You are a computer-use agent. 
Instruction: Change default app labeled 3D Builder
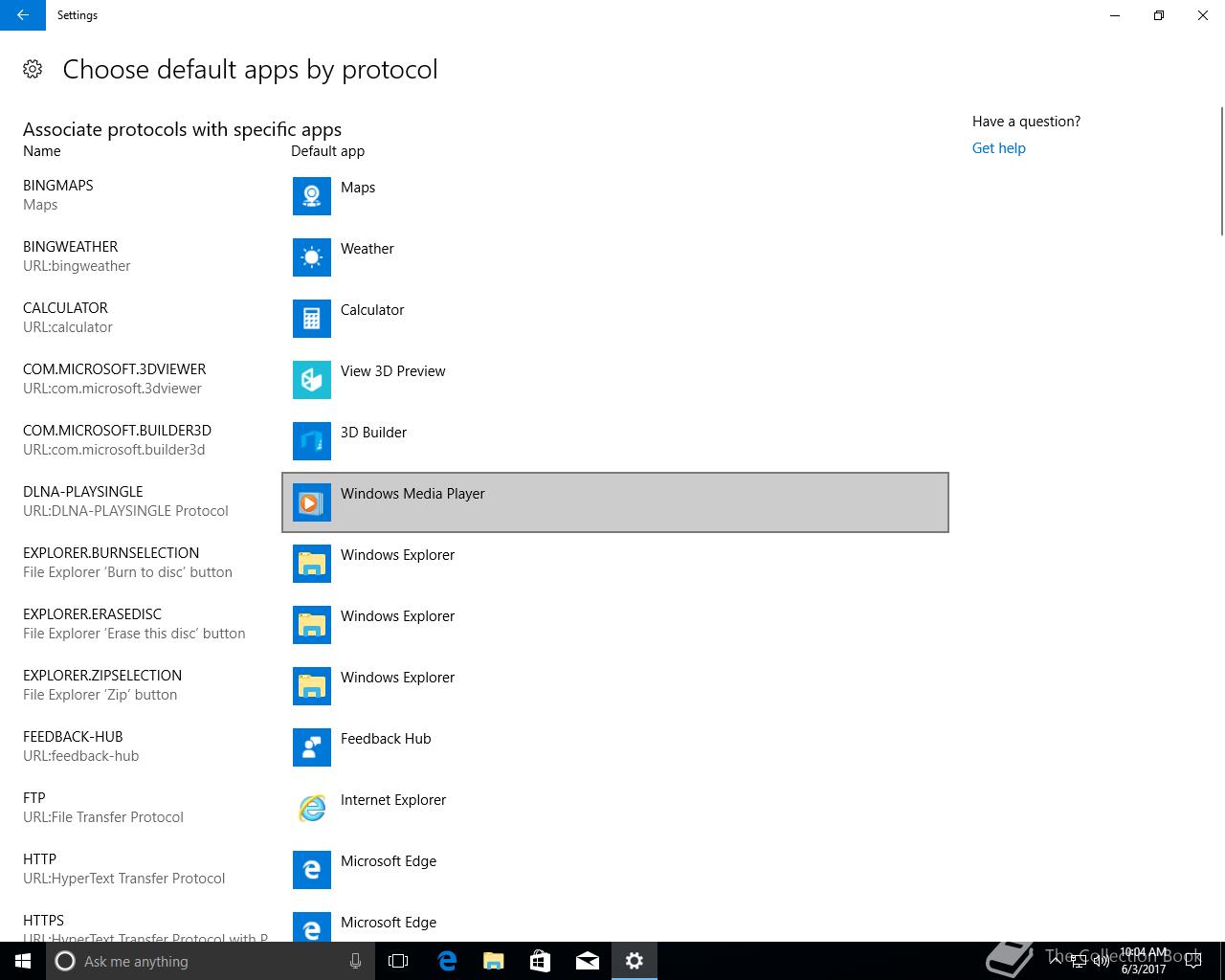615,441
